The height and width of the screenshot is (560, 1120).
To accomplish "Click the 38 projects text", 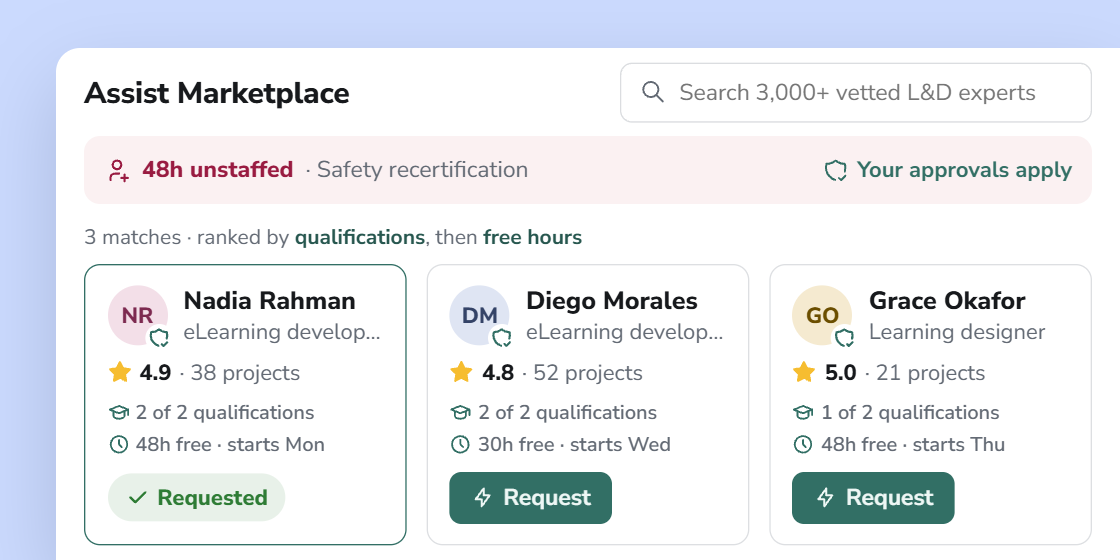I will 245,373.
